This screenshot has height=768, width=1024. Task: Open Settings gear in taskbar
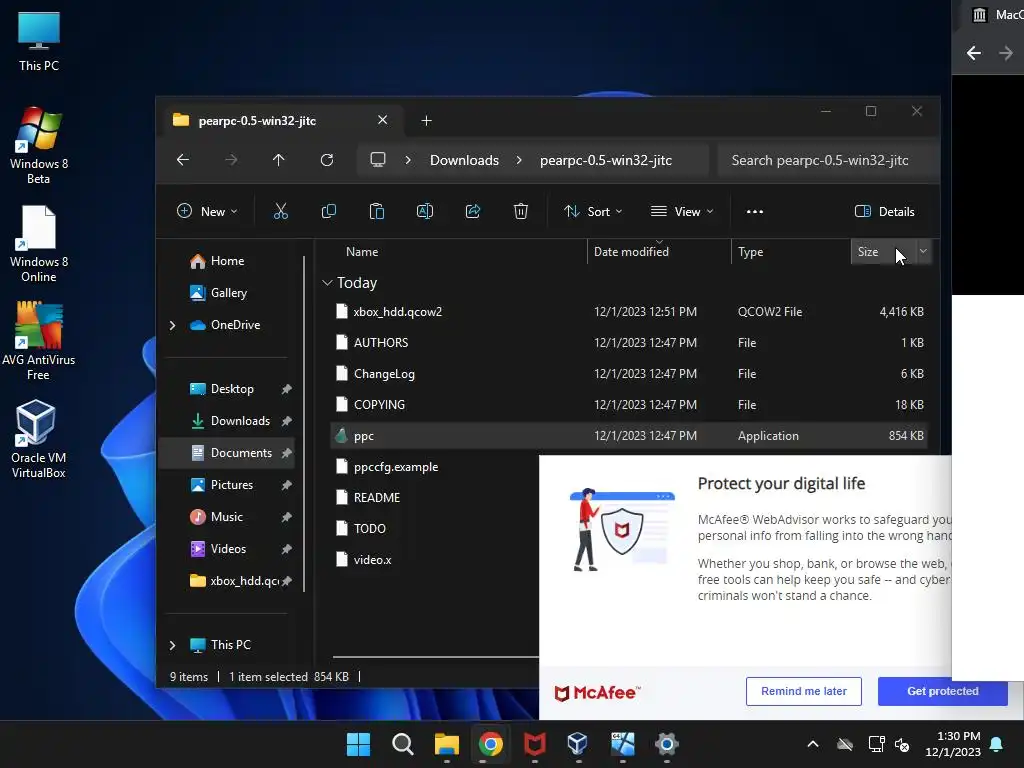(666, 744)
